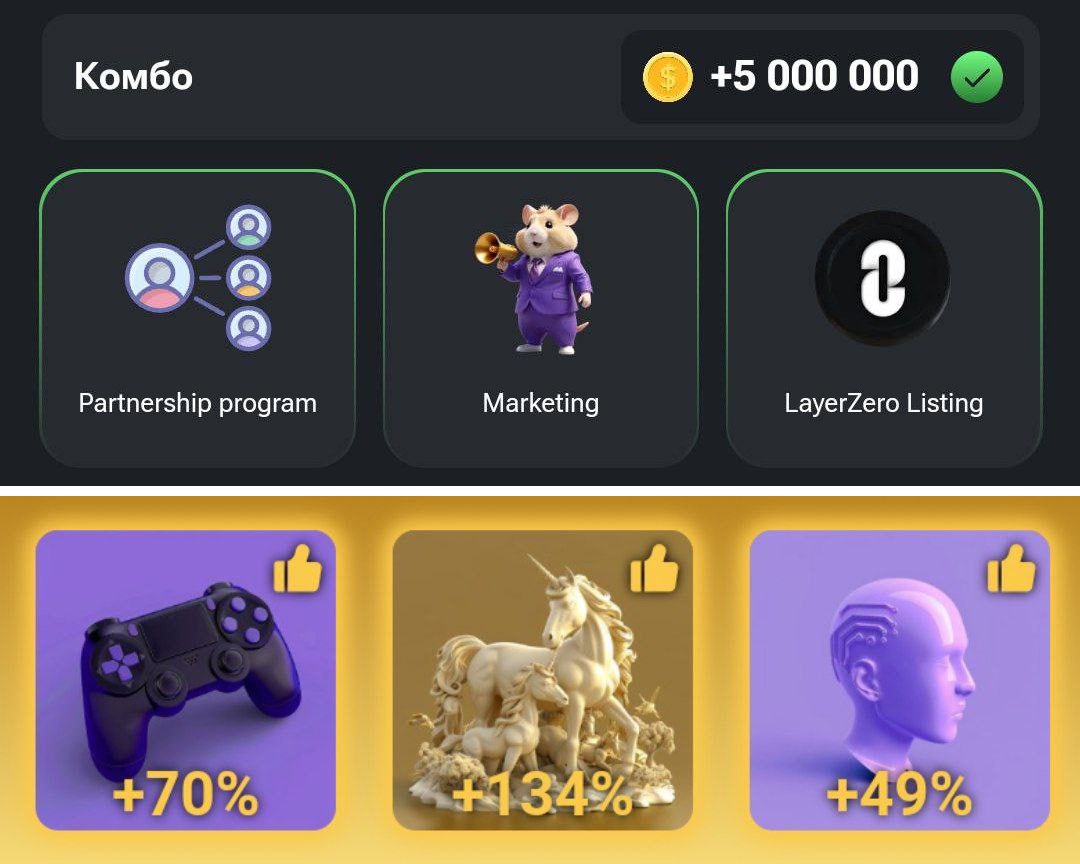Select LayerZero Listing card text
The height and width of the screenshot is (864, 1080).
(x=884, y=403)
